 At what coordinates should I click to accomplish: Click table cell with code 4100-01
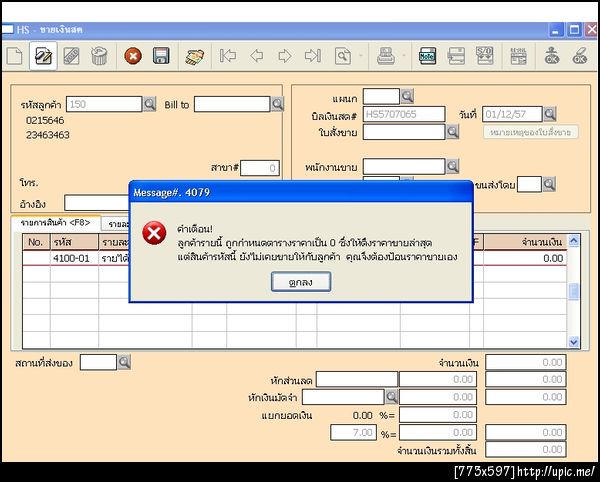coord(74,258)
